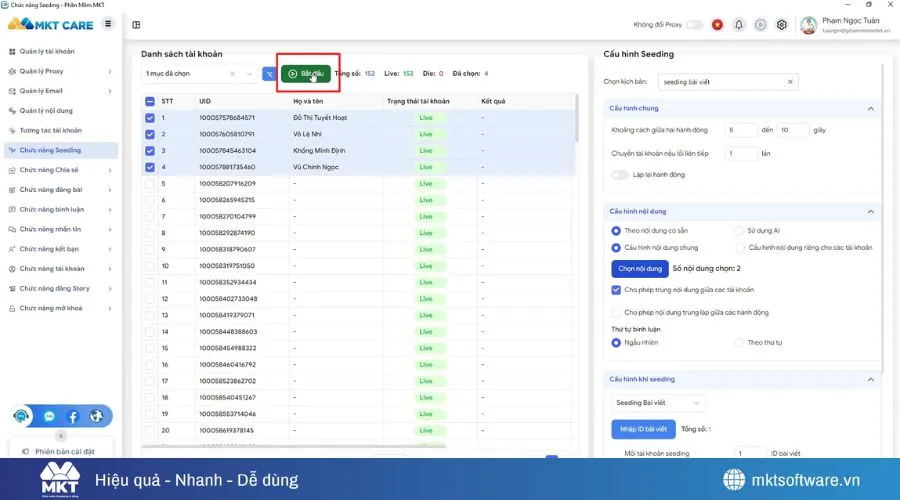Image resolution: width=900 pixels, height=500 pixels.
Task: Open Pham Ngoc Tuan profile avatar
Action: pyautogui.click(x=808, y=25)
